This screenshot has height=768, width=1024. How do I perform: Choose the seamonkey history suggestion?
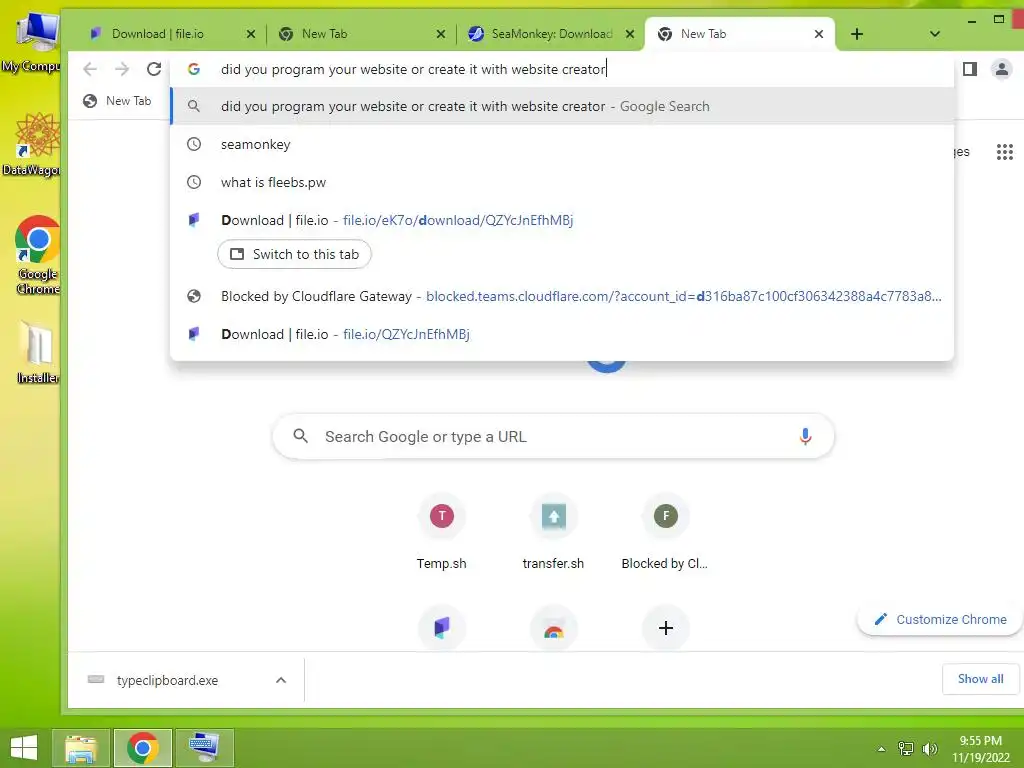coord(562,144)
